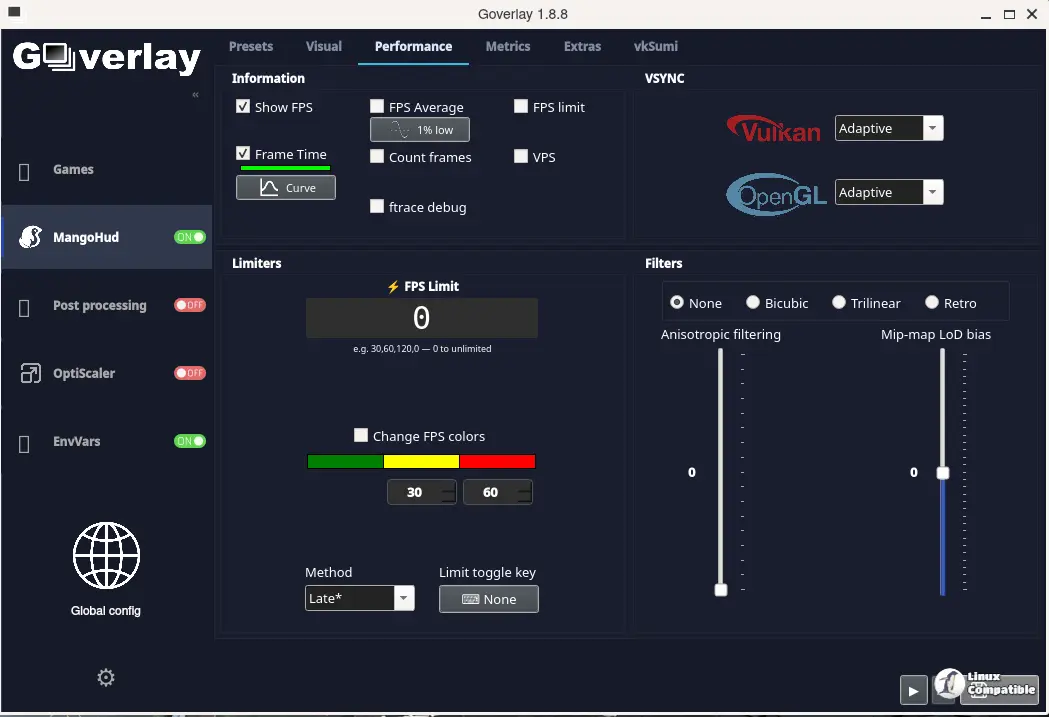Click the MangoHud sidebar label
Viewport: 1049px width, 717px height.
(86, 237)
